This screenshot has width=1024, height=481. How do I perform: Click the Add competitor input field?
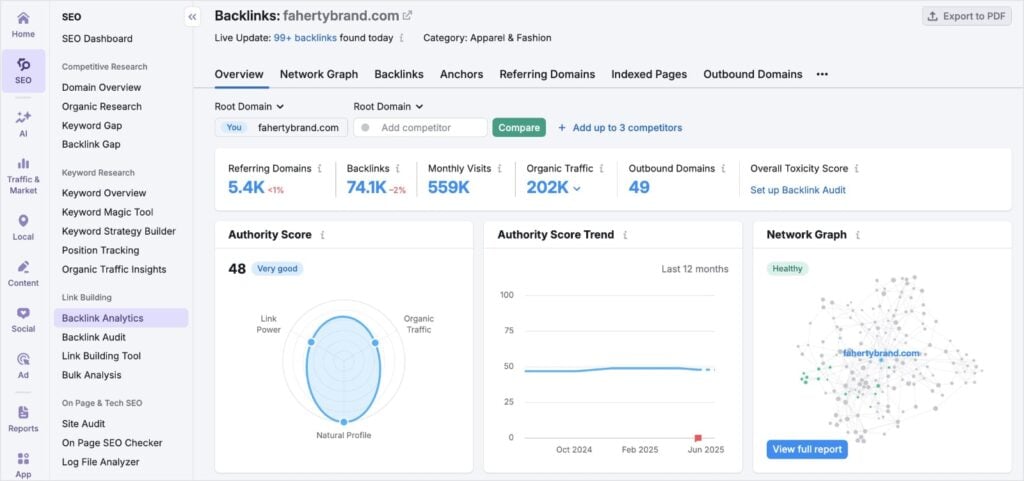421,128
